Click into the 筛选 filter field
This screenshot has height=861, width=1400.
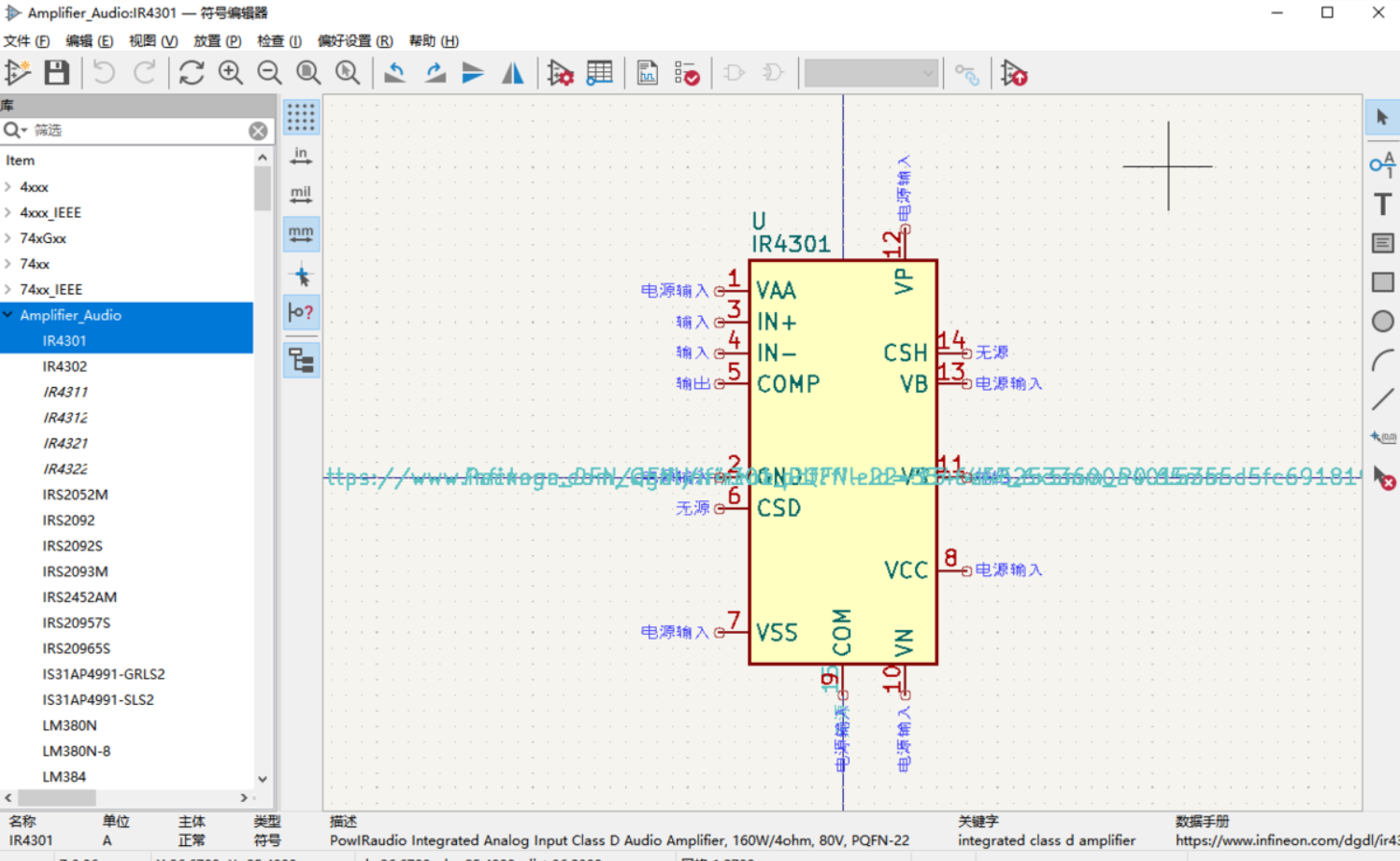coord(138,130)
